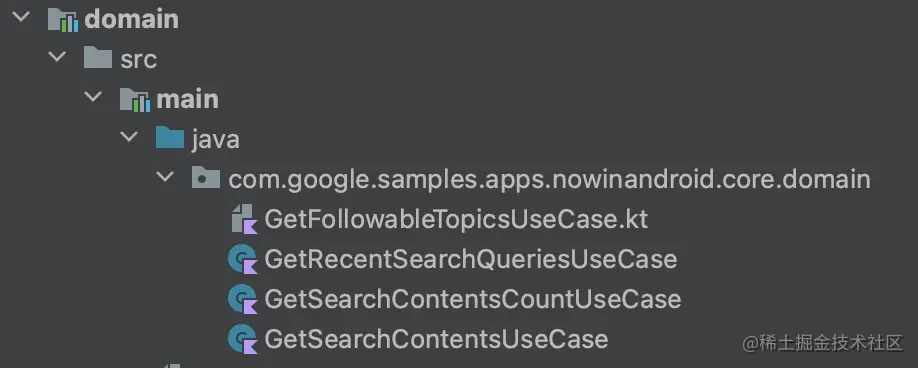Screen dimensions: 918x368
Task: Select the domain module label
Action: (x=132, y=19)
